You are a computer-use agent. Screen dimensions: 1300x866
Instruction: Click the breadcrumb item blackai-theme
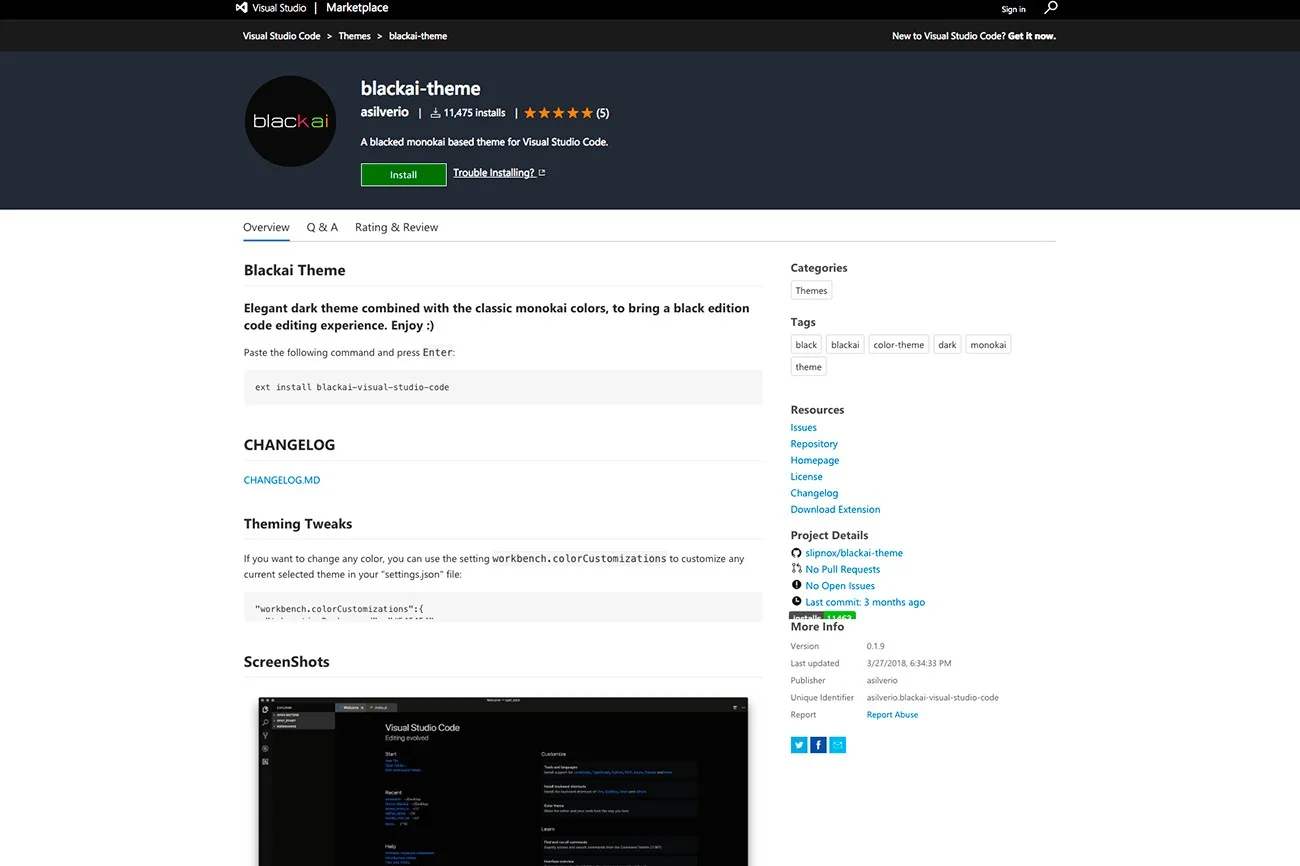(418, 36)
